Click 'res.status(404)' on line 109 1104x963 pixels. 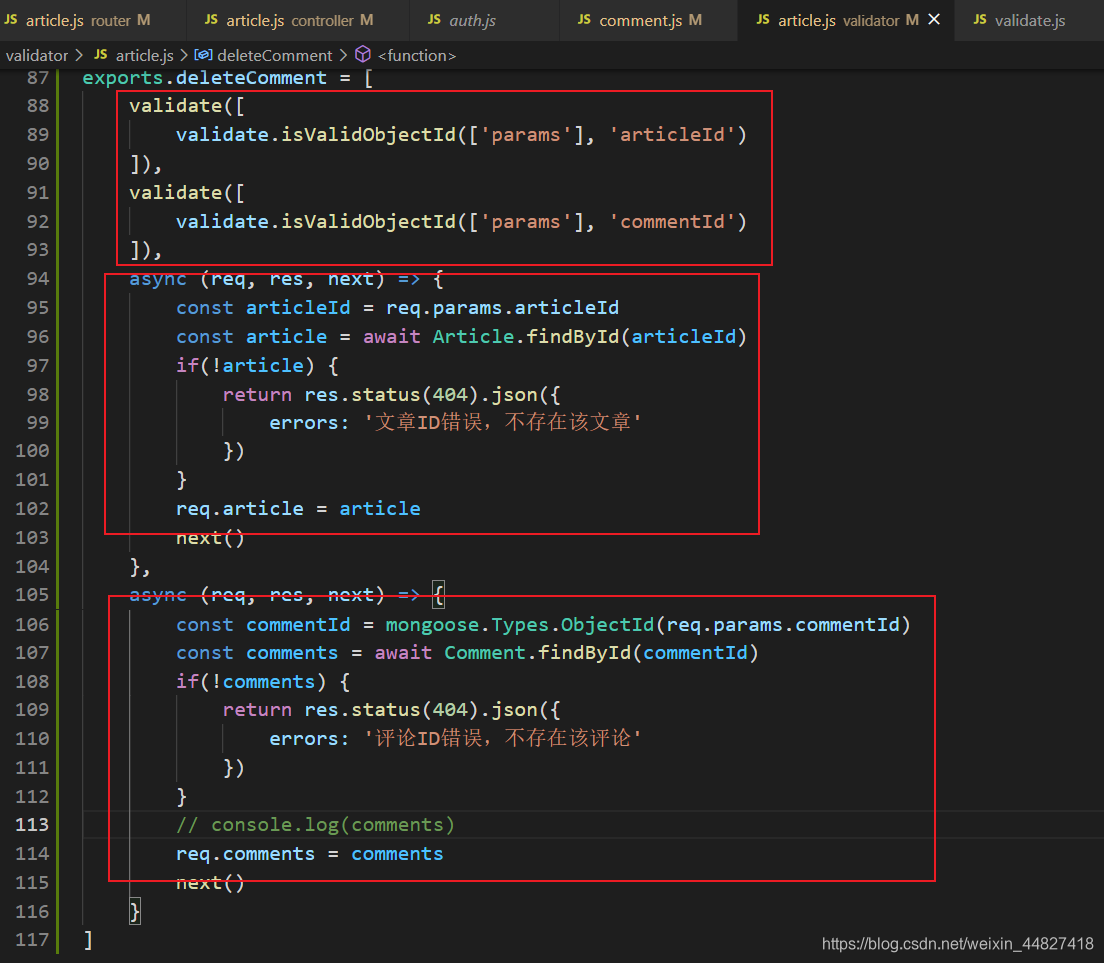[x=391, y=710]
